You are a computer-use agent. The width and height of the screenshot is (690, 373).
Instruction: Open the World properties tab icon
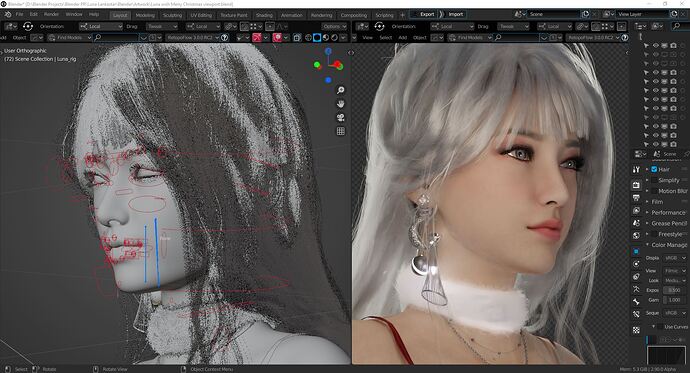click(x=636, y=236)
